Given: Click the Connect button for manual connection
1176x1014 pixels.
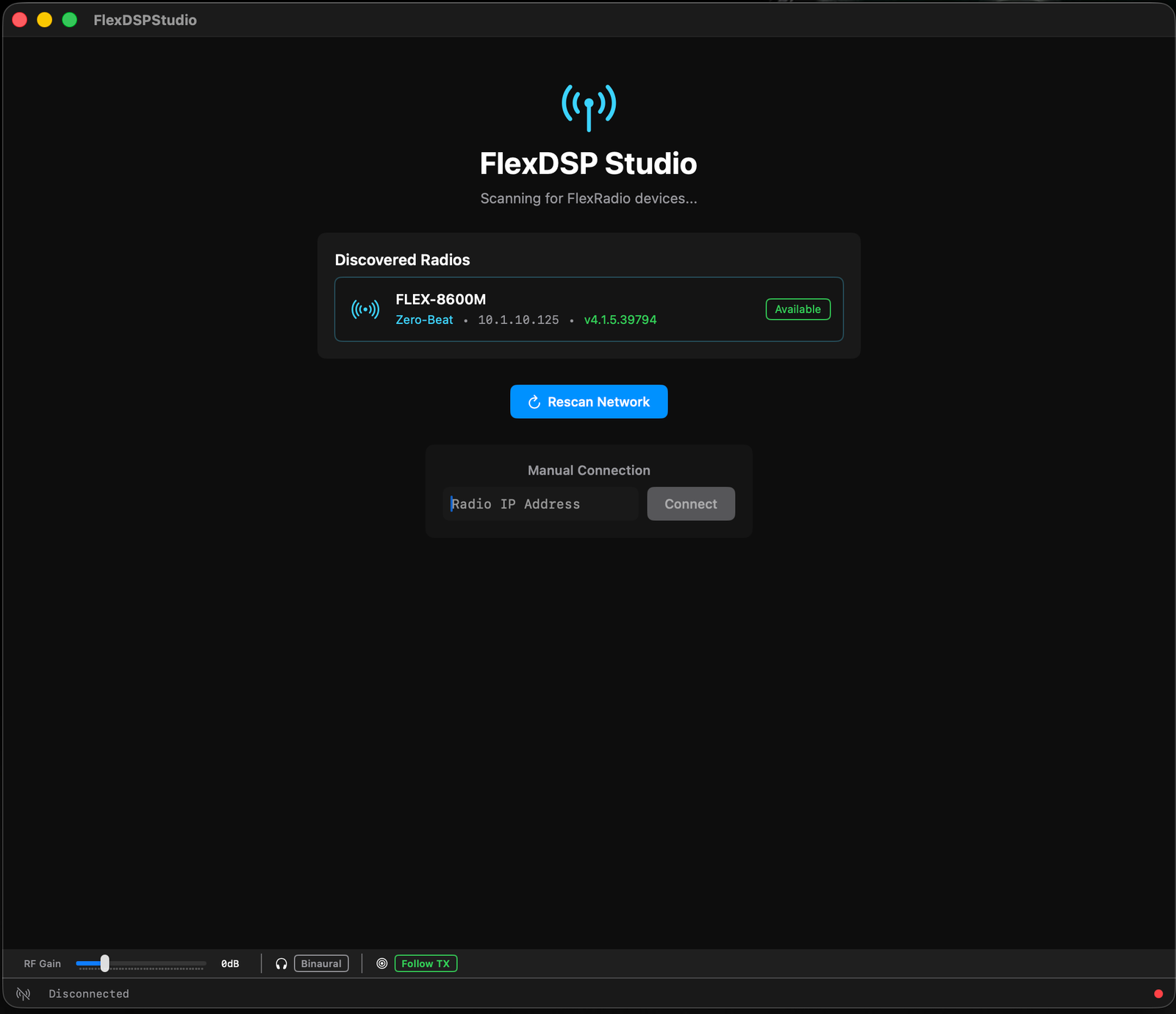Looking at the screenshot, I should [x=691, y=504].
